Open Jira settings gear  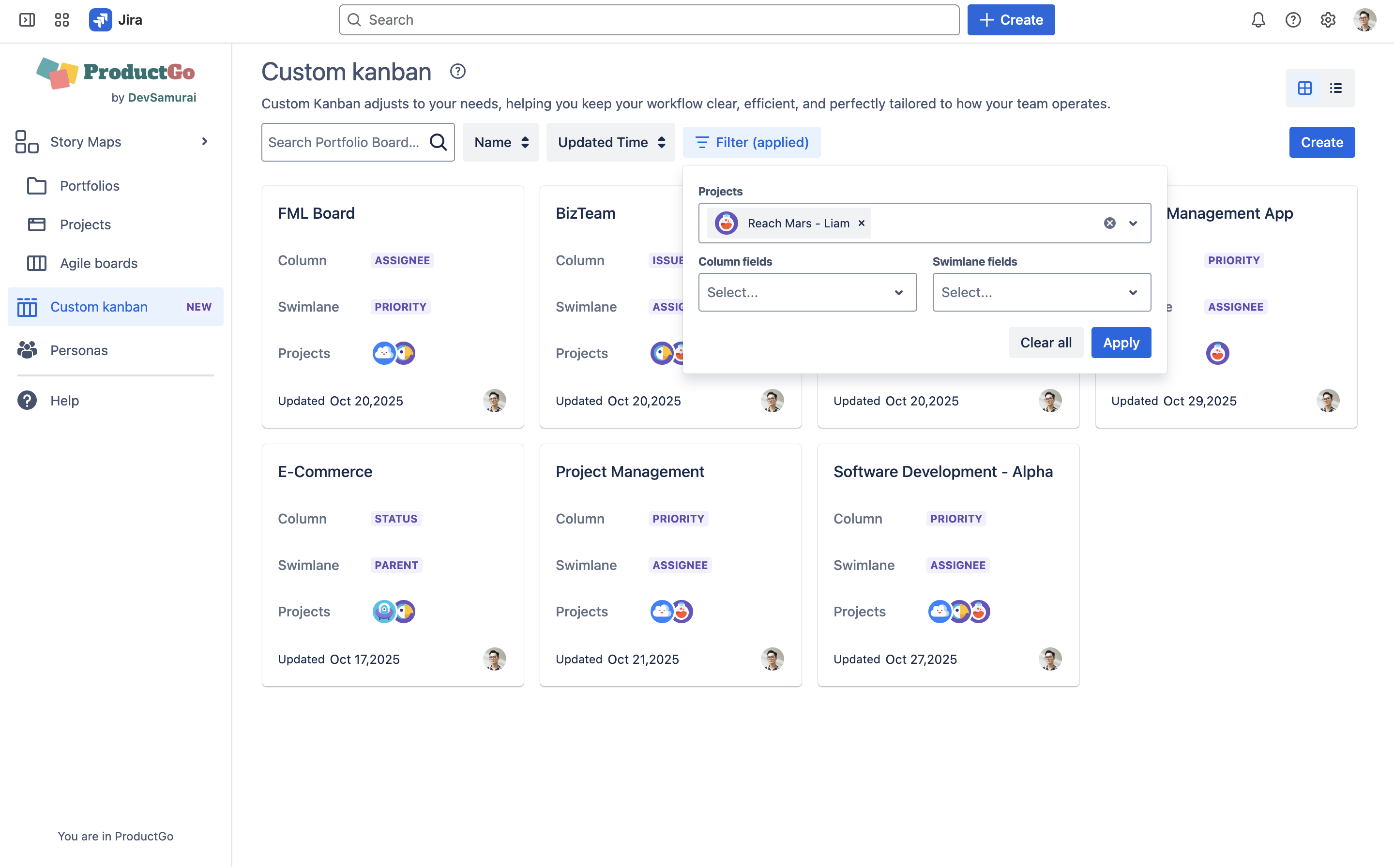tap(1327, 20)
